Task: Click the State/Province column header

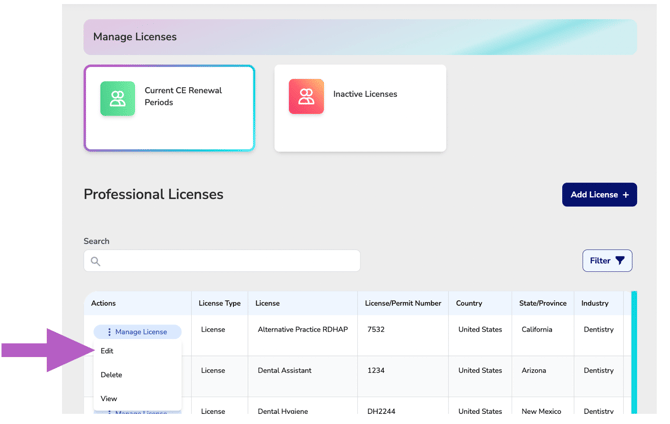Action: pyautogui.click(x=542, y=303)
